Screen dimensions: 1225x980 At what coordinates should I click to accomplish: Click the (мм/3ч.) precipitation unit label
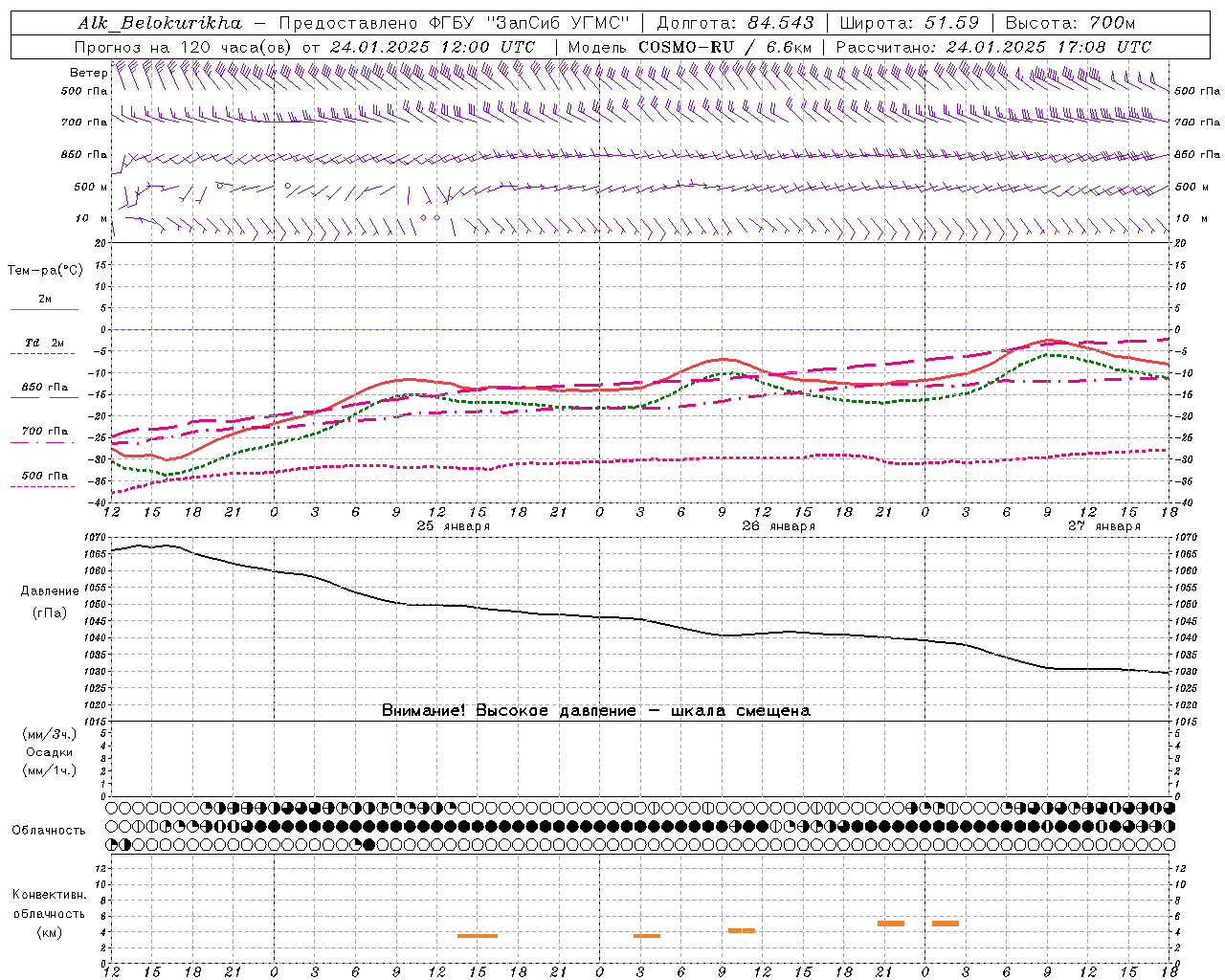(50, 734)
